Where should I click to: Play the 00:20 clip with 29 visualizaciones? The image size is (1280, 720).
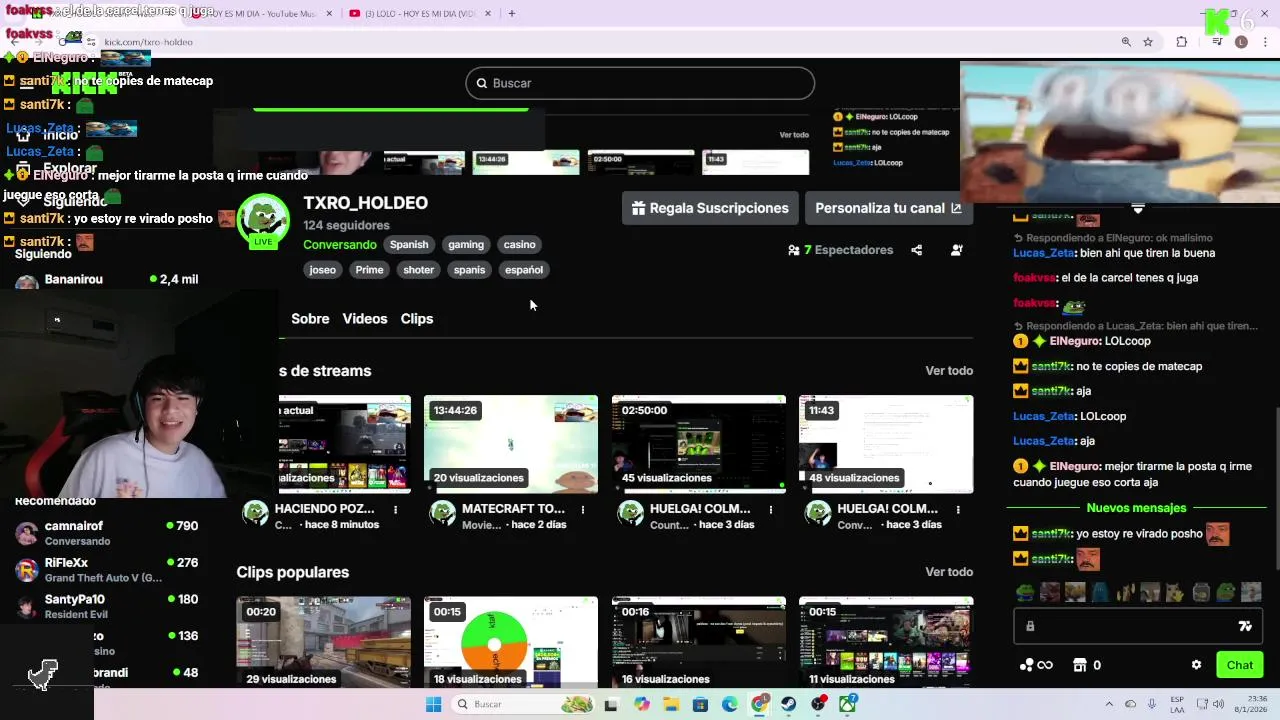pos(323,642)
